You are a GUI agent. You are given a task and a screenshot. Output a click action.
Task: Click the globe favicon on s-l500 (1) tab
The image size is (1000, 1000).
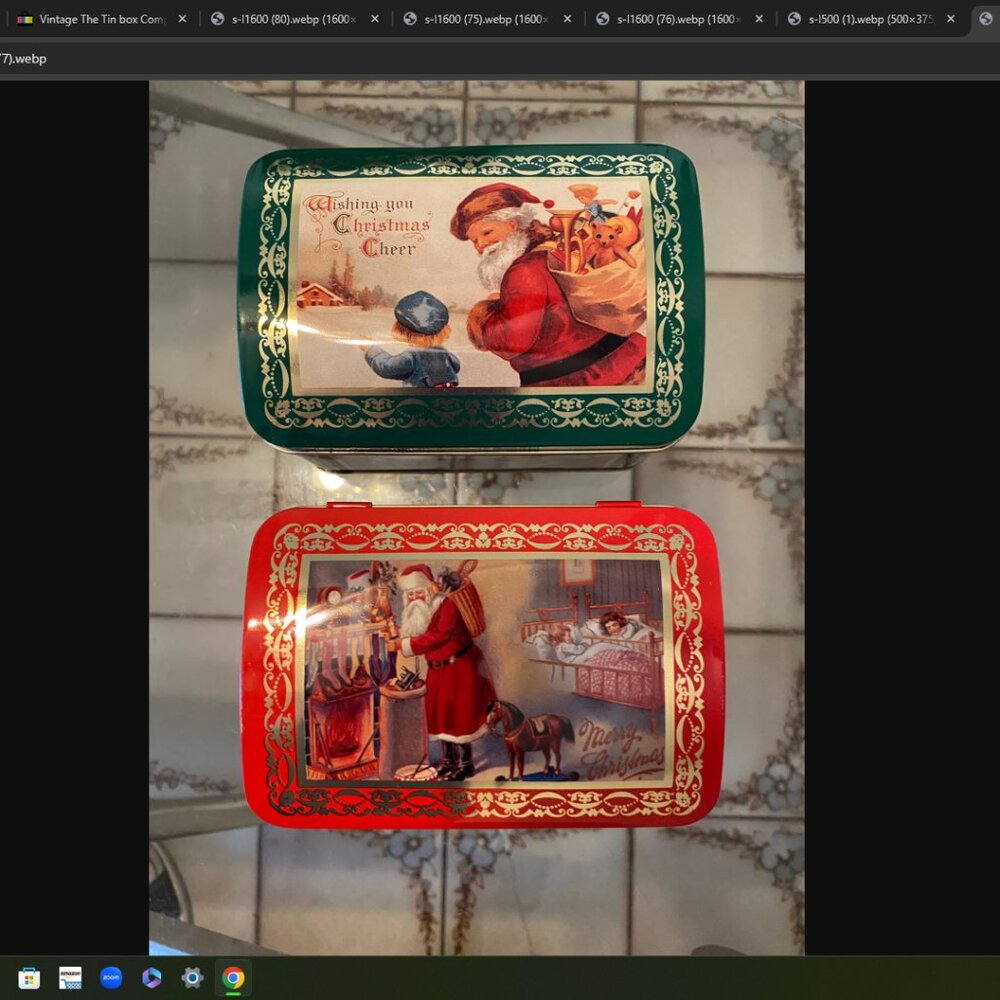pos(794,19)
